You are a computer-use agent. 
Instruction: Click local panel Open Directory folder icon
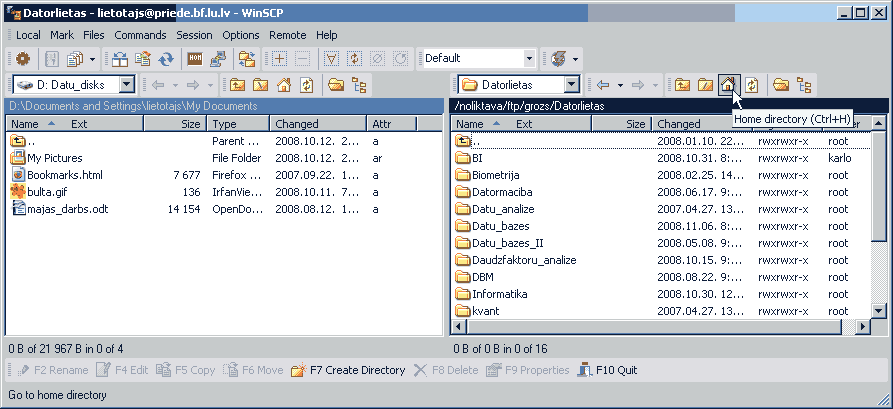[x=336, y=85]
